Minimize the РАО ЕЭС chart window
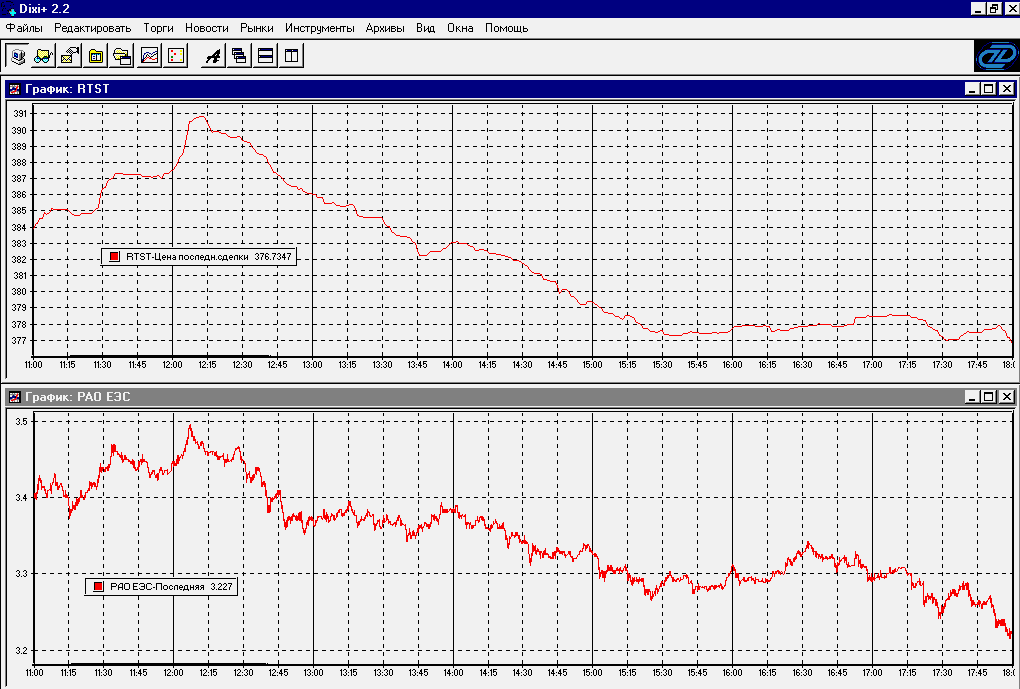This screenshot has height=689, width=1020. [973, 397]
